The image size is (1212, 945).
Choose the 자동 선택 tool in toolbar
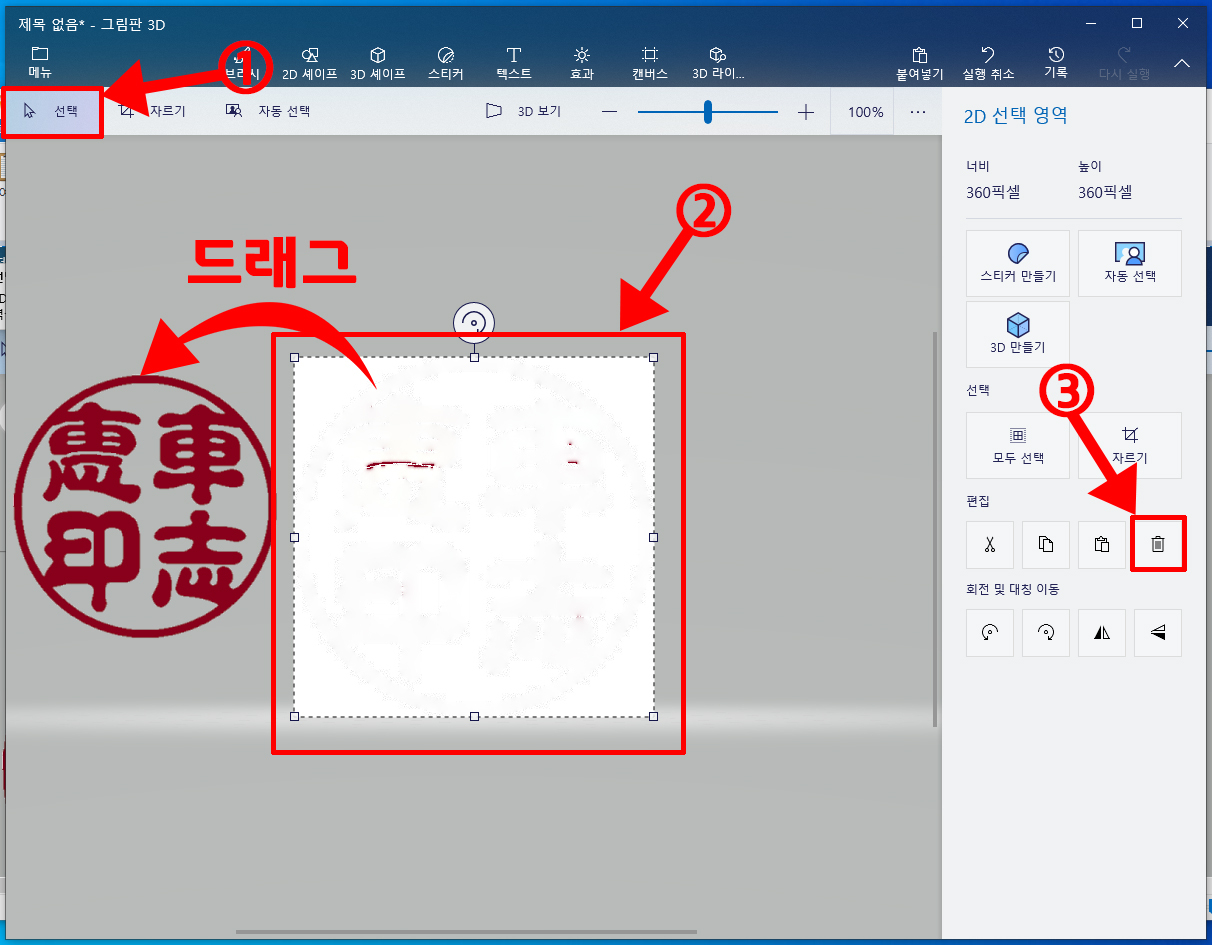pyautogui.click(x=268, y=111)
